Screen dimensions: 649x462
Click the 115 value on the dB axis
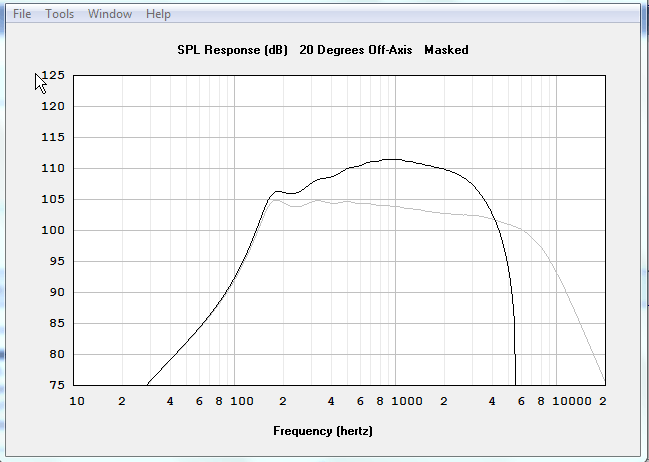(53, 137)
